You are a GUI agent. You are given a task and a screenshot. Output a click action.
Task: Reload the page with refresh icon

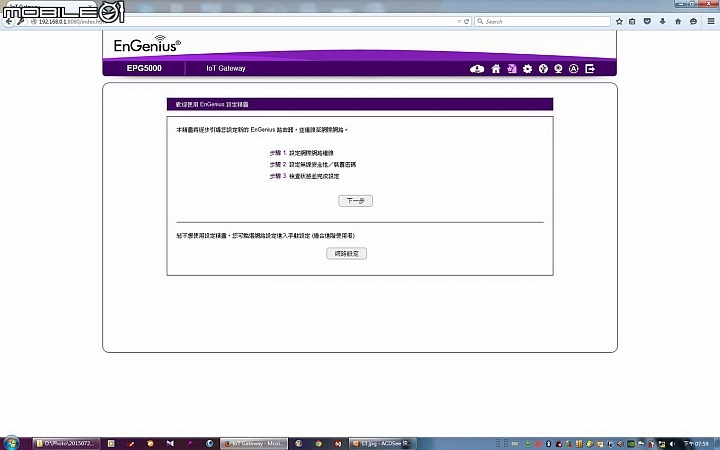pyautogui.click(x=467, y=22)
